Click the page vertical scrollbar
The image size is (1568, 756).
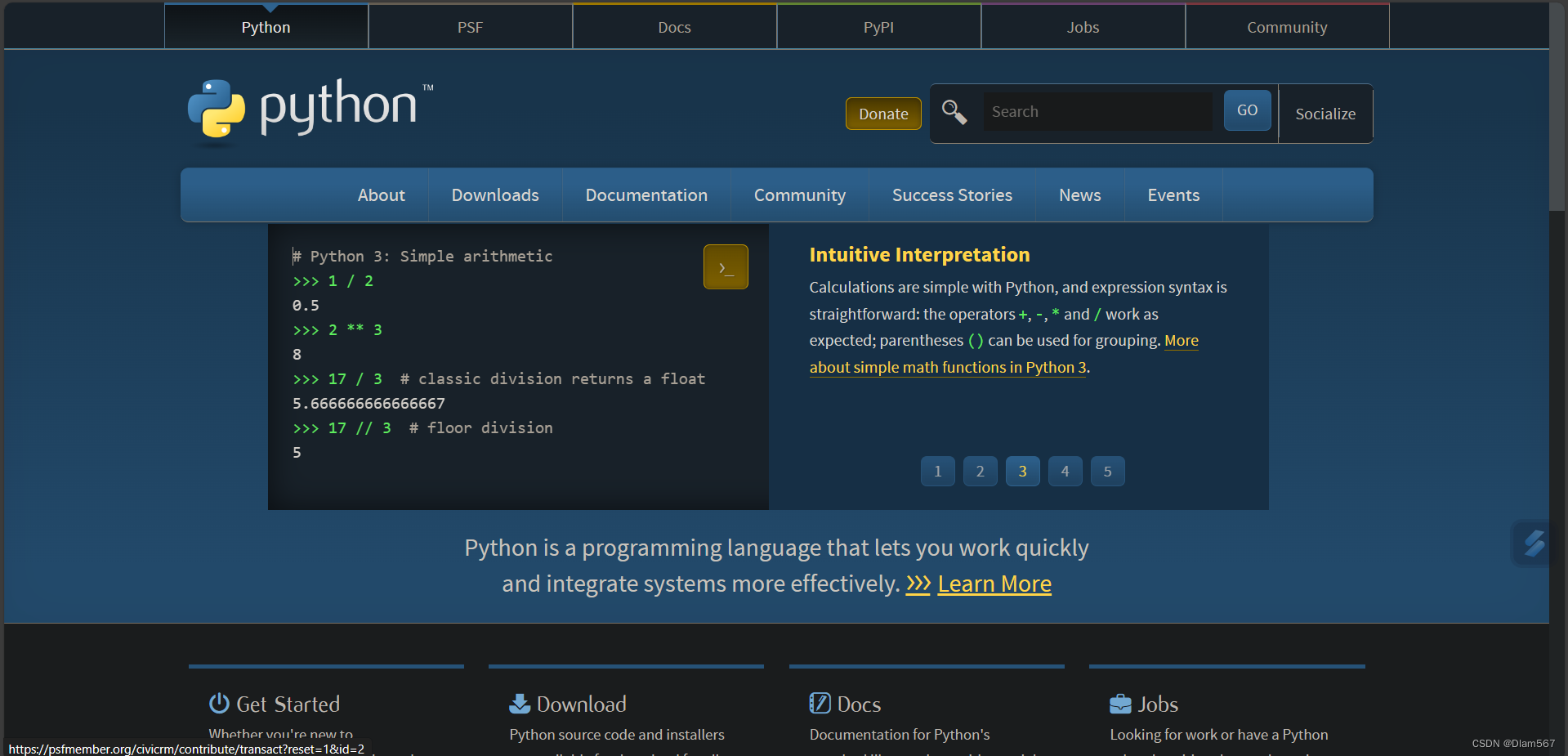1558,106
